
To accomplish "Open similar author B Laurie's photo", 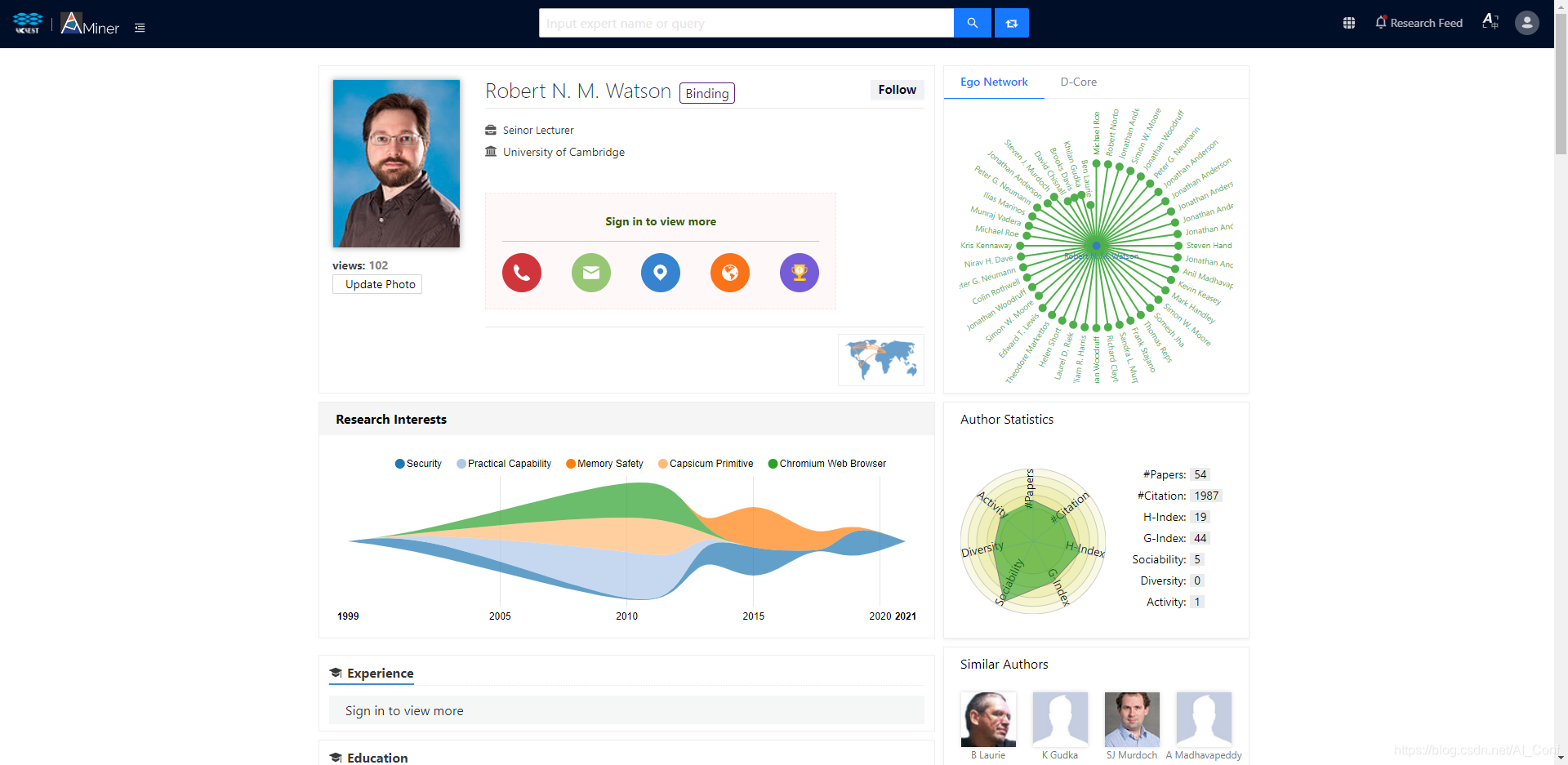I will click(988, 719).
